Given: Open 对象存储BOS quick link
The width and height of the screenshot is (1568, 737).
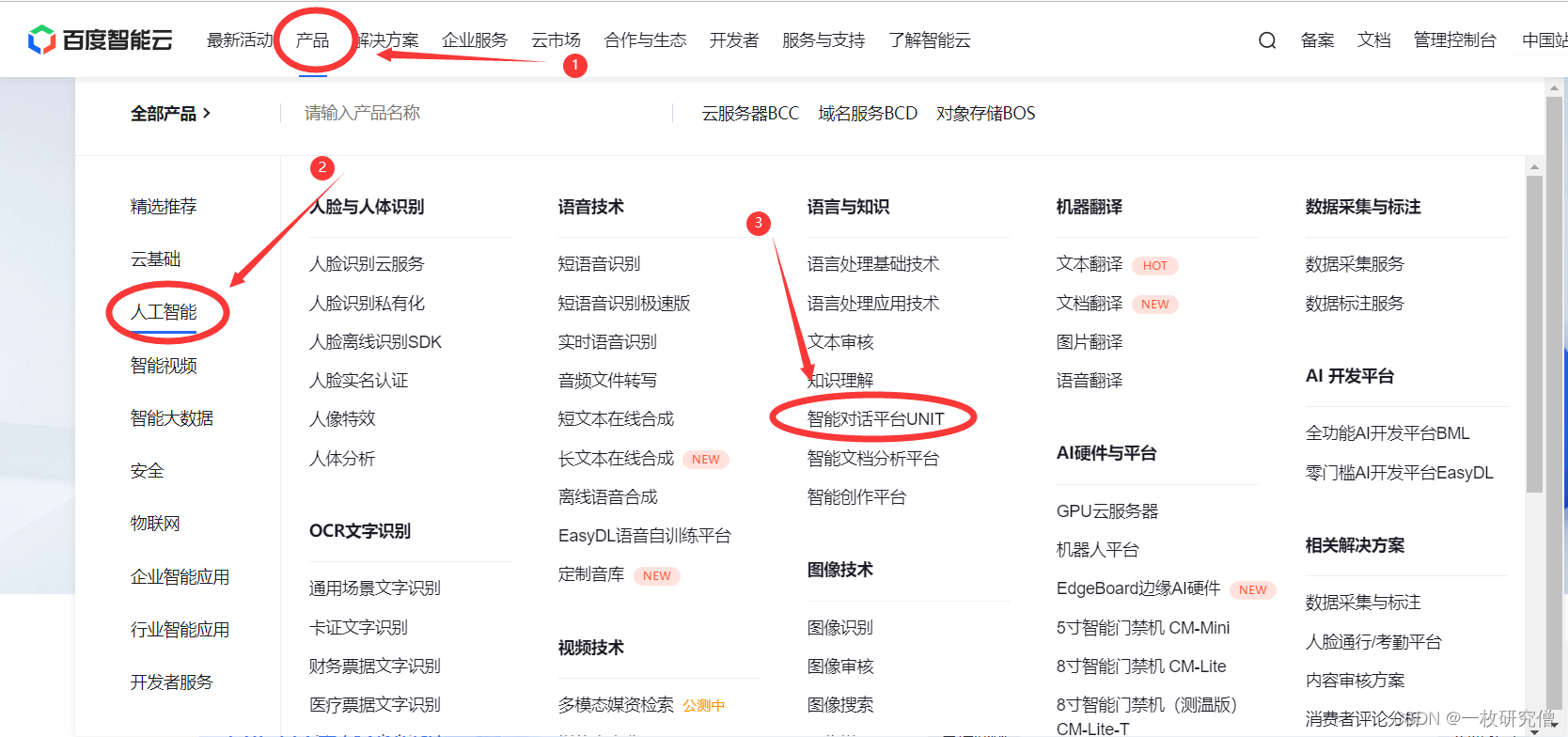Looking at the screenshot, I should click(986, 114).
